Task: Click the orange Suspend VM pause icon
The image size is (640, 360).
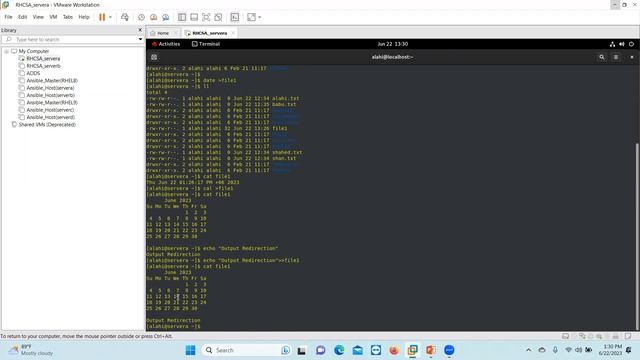Action: pos(102,17)
